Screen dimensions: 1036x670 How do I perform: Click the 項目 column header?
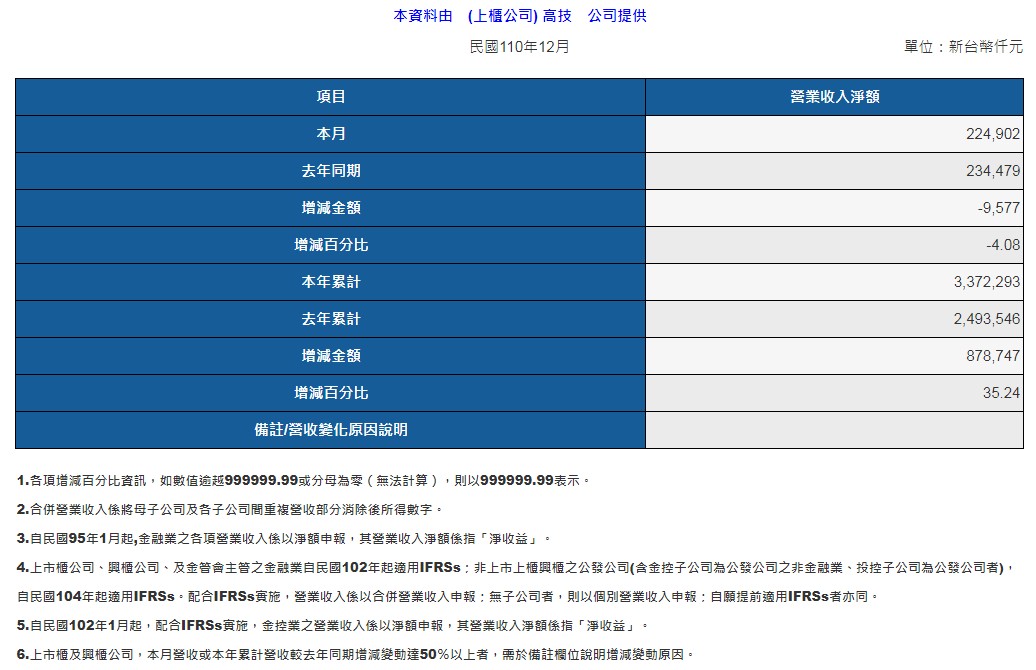click(x=330, y=97)
